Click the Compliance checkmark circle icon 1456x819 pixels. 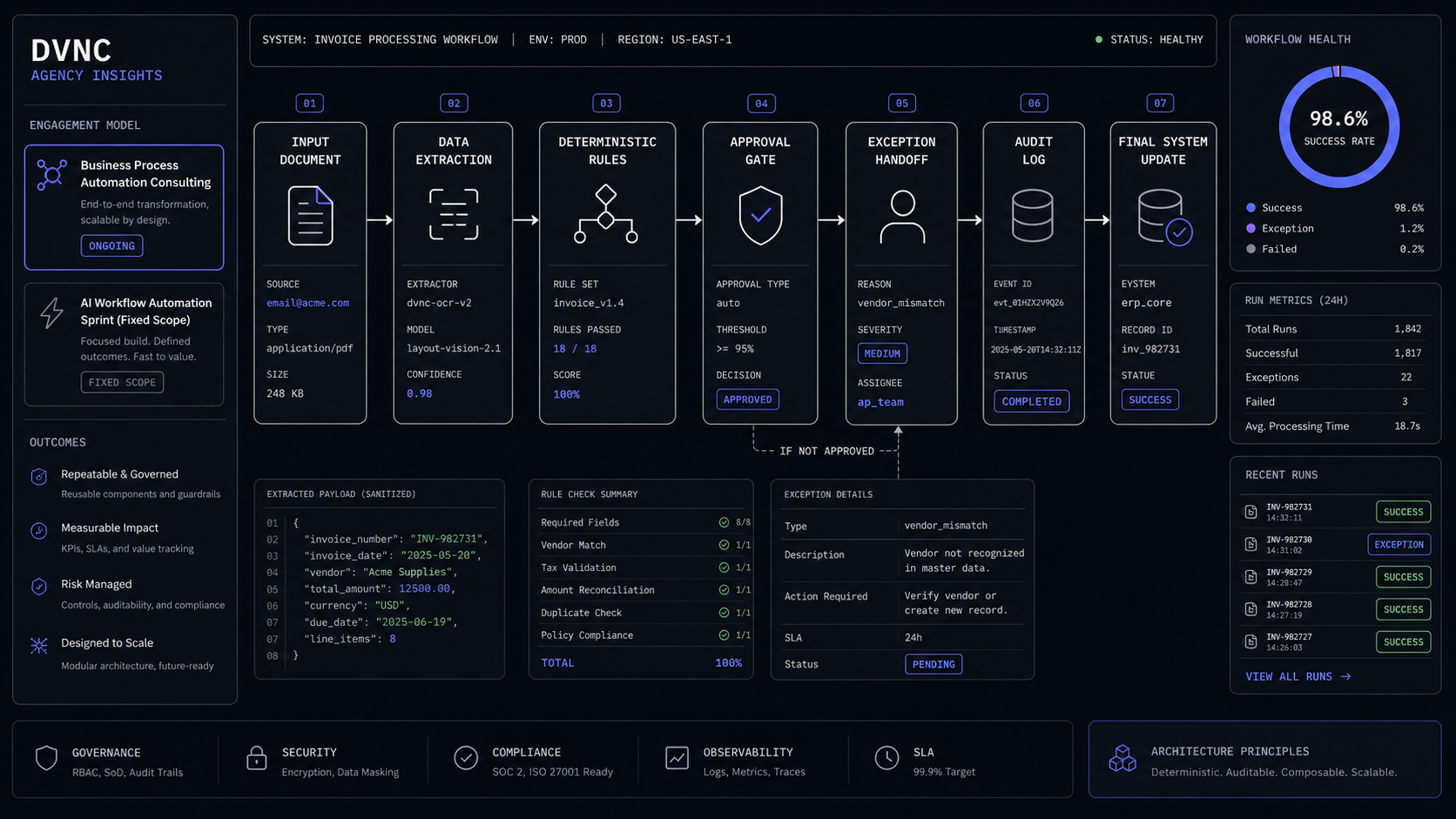[x=466, y=758]
